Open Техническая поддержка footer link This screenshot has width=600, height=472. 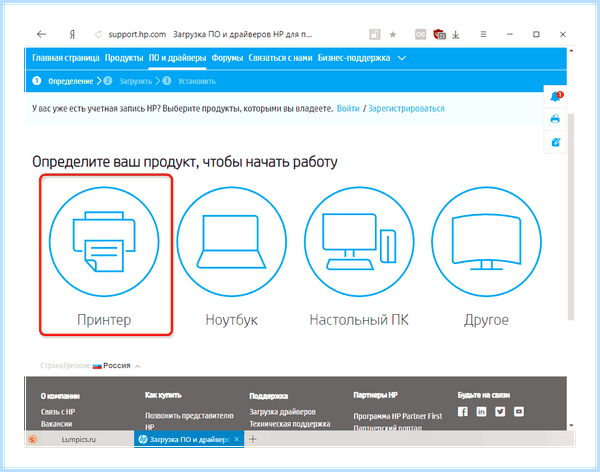(x=290, y=424)
